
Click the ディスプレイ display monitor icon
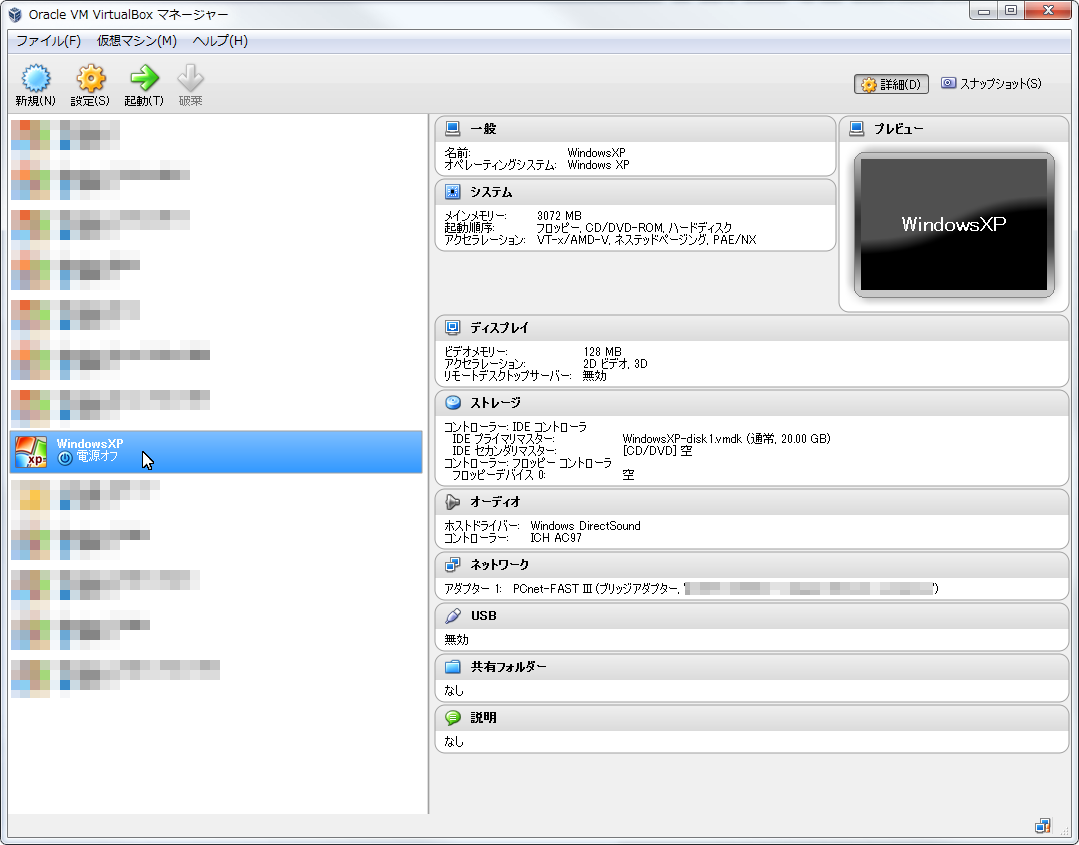pos(453,328)
